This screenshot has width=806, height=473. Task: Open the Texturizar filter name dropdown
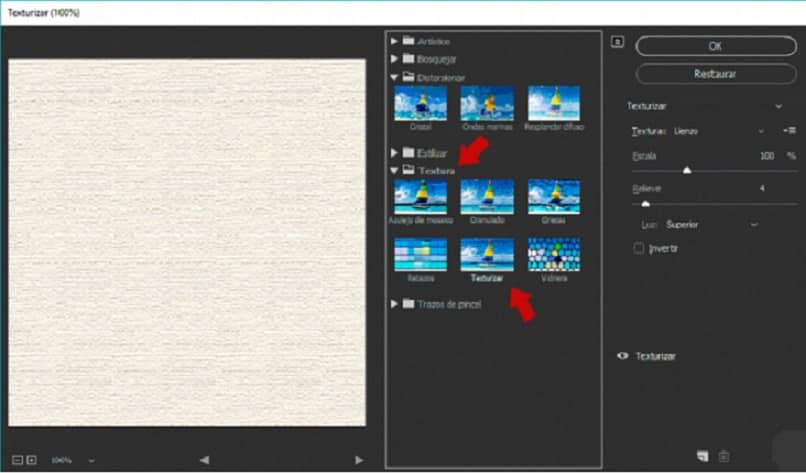tap(704, 106)
